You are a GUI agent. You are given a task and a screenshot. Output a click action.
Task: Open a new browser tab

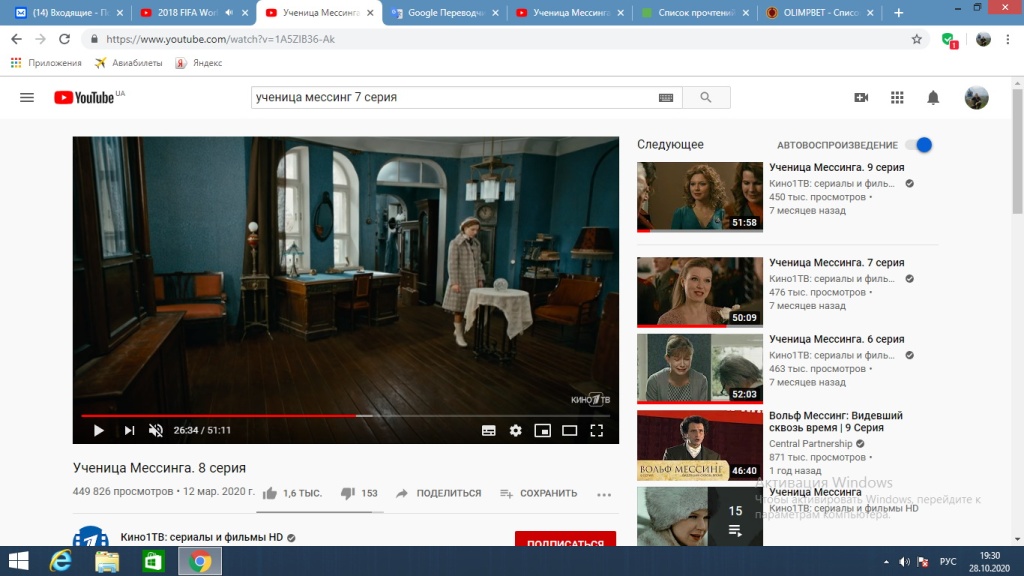click(899, 12)
